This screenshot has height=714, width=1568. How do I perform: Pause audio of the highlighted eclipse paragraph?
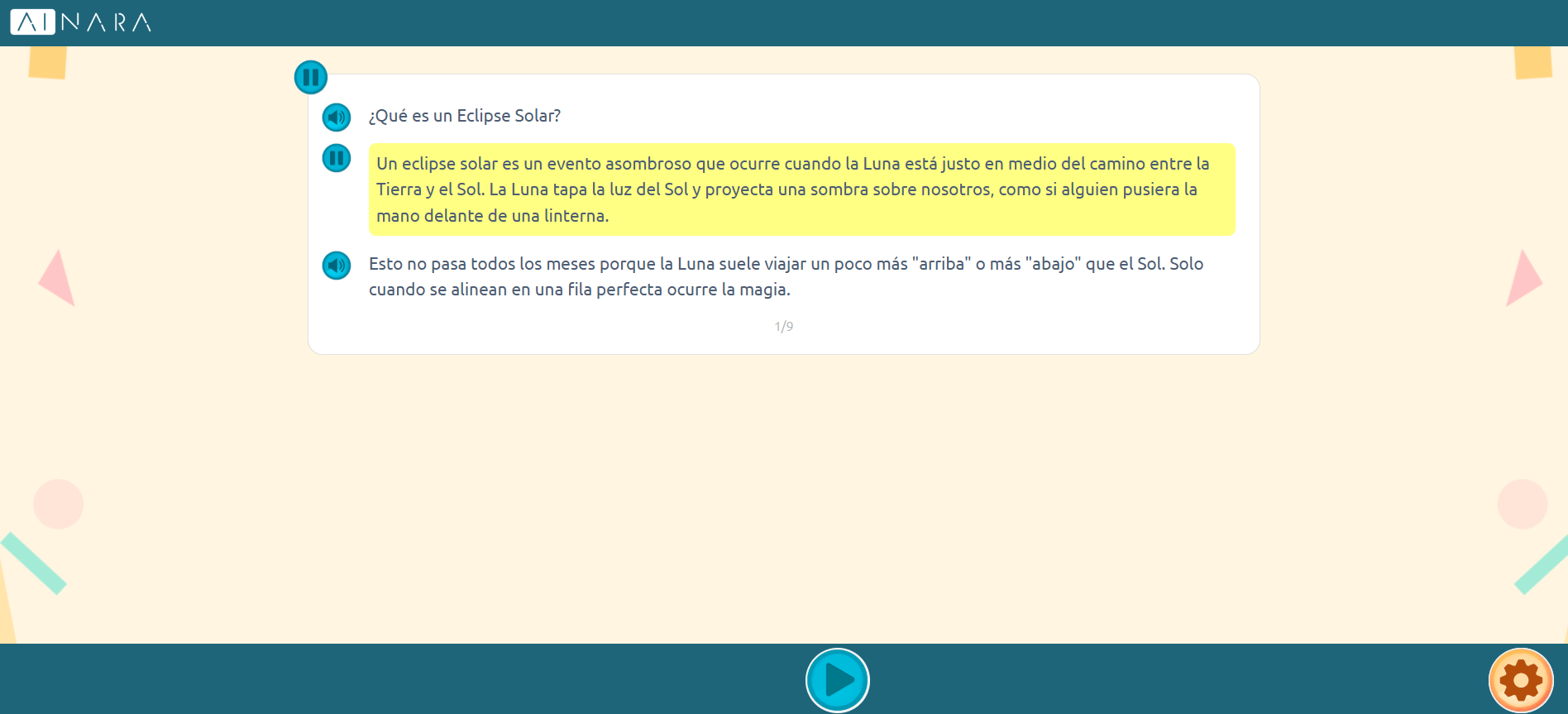pos(337,158)
